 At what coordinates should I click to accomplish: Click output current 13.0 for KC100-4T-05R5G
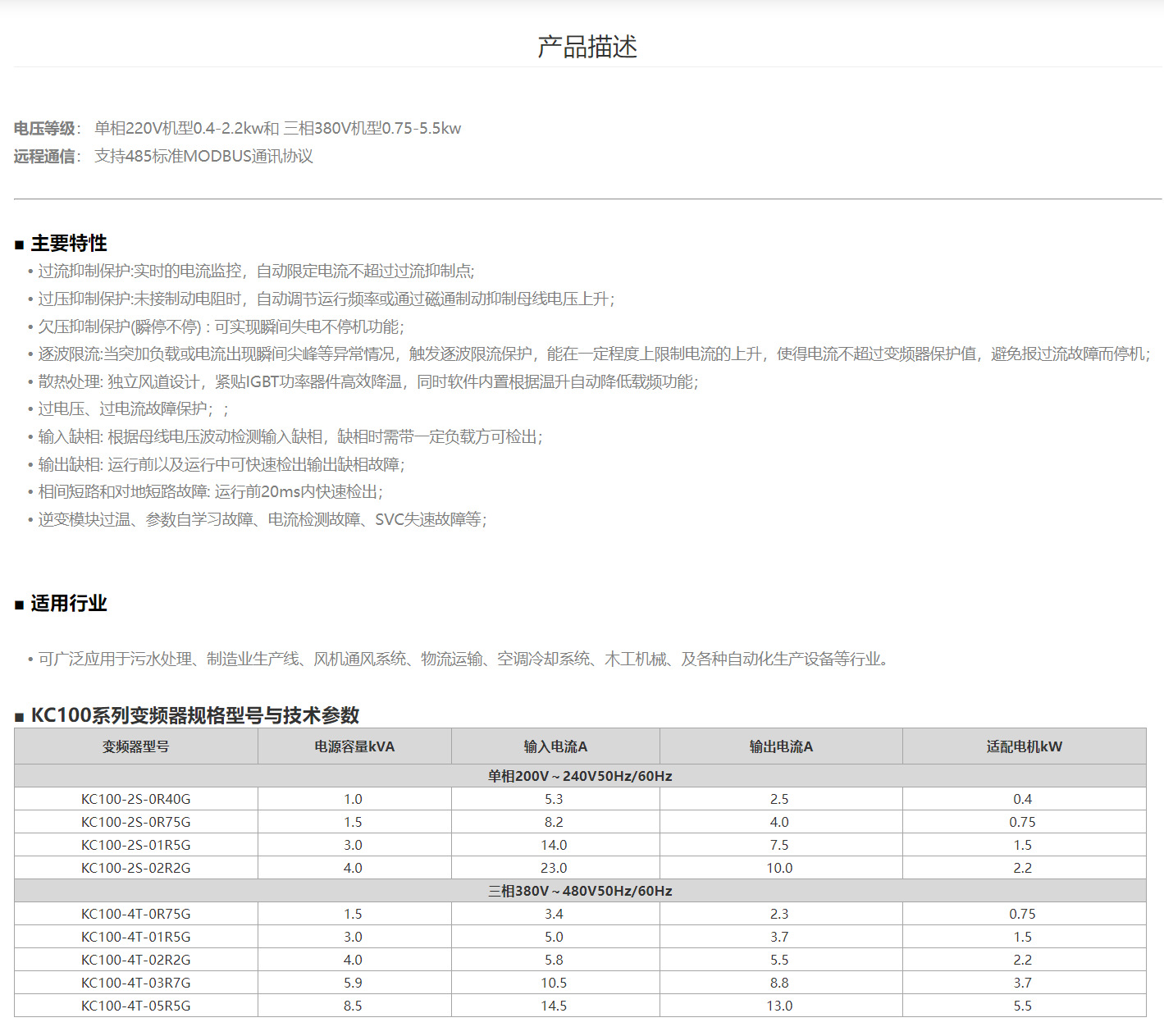pyautogui.click(x=779, y=1006)
